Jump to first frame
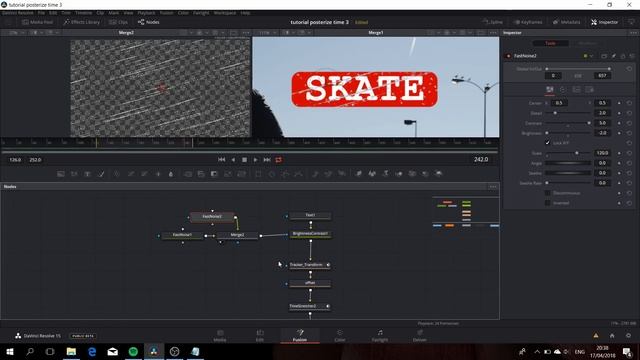Viewport: 640px width, 360px height. [222, 160]
